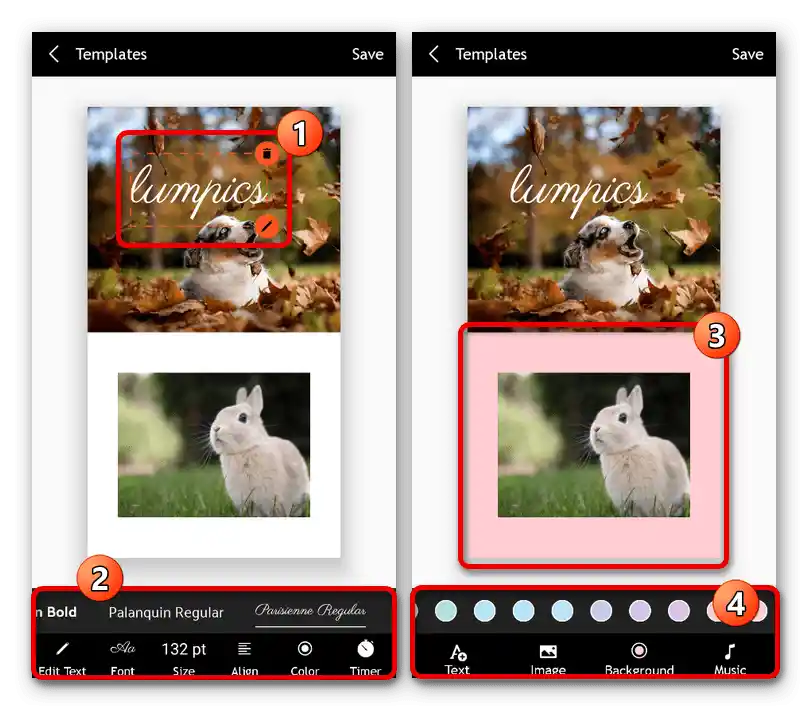Choose Parisienne Regular font
808x710 pixels.
[x=310, y=611]
